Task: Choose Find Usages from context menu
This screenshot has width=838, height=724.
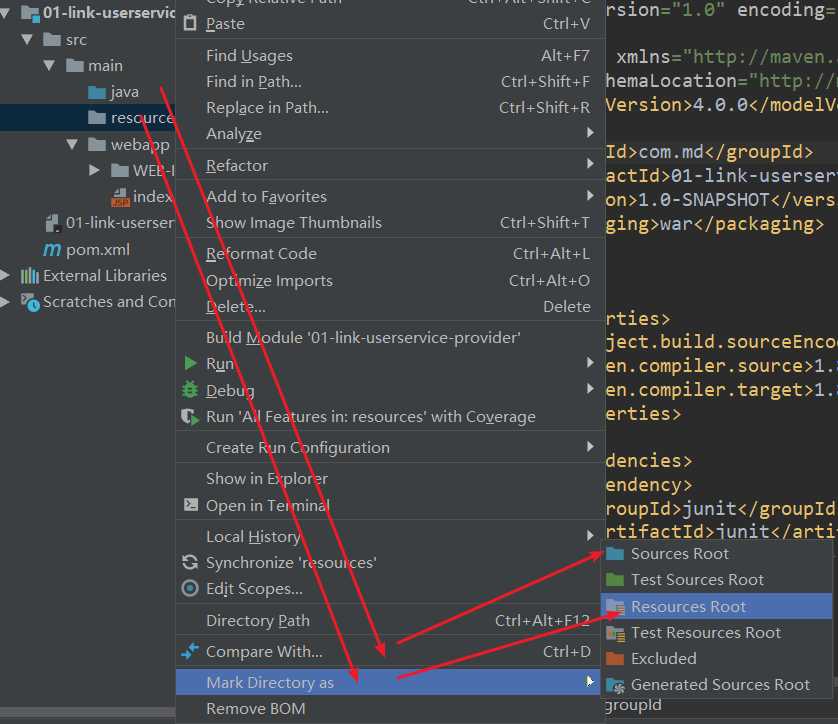Action: click(390, 56)
